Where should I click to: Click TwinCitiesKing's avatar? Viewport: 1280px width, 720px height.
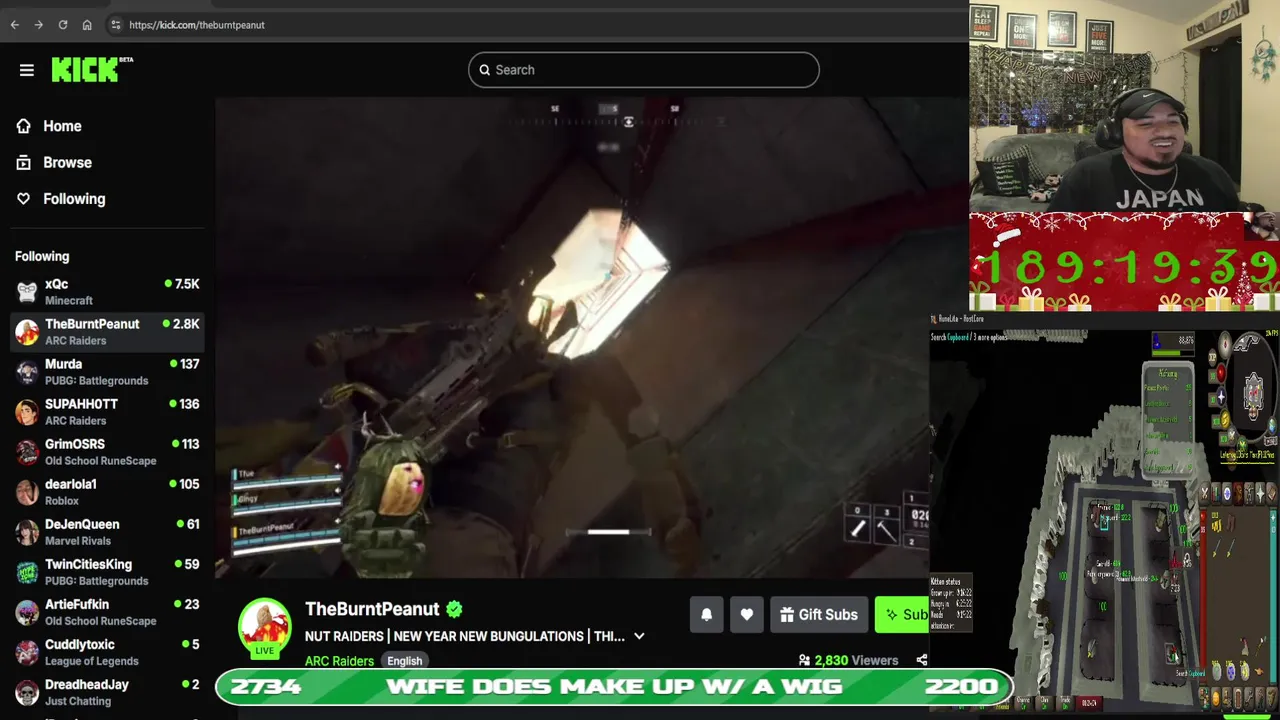[27, 572]
